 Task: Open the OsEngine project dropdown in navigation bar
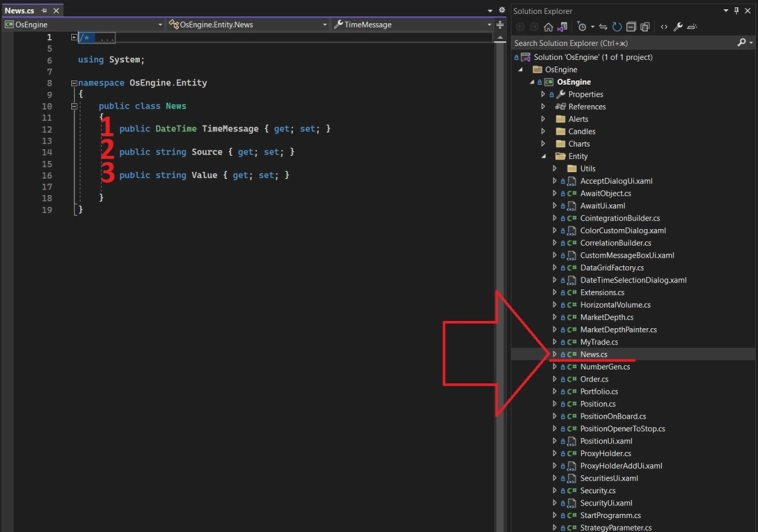tap(160, 25)
